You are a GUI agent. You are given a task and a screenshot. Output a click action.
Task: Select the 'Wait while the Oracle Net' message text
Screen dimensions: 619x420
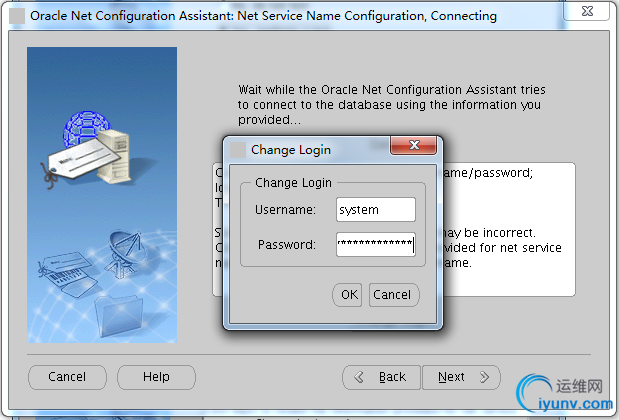(x=392, y=105)
